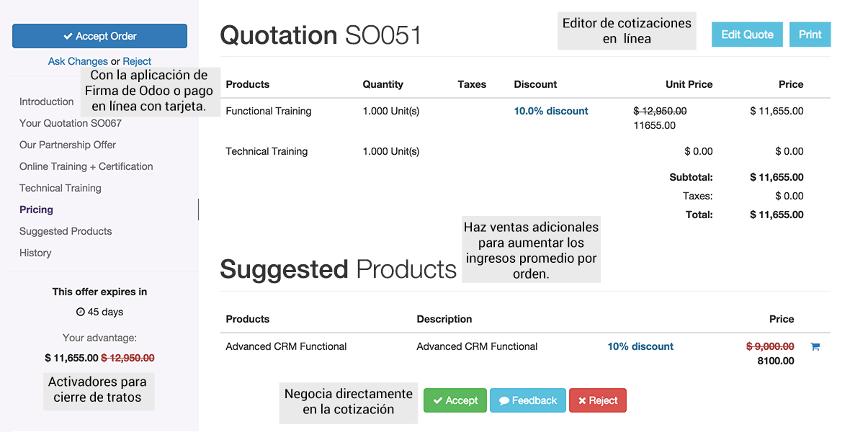Open the History section link
The width and height of the screenshot is (850, 432).
click(x=35, y=253)
